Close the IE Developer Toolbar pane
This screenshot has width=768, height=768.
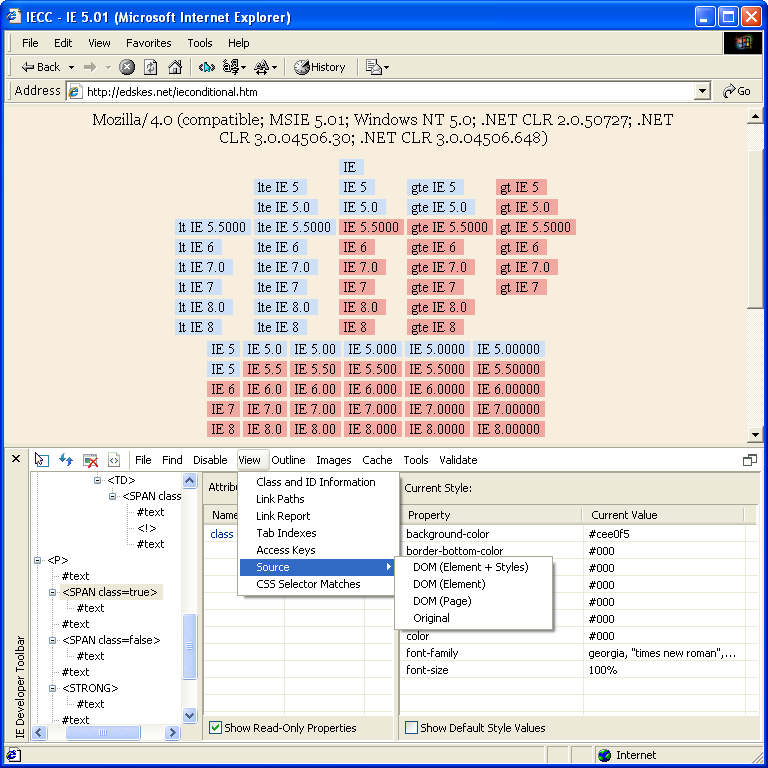(x=16, y=459)
